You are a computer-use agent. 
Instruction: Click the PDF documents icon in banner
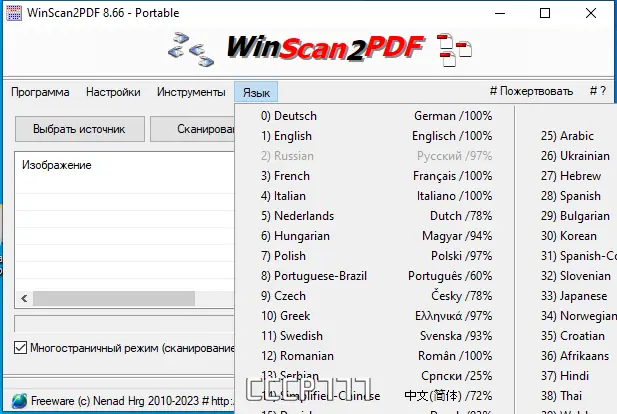click(x=455, y=50)
